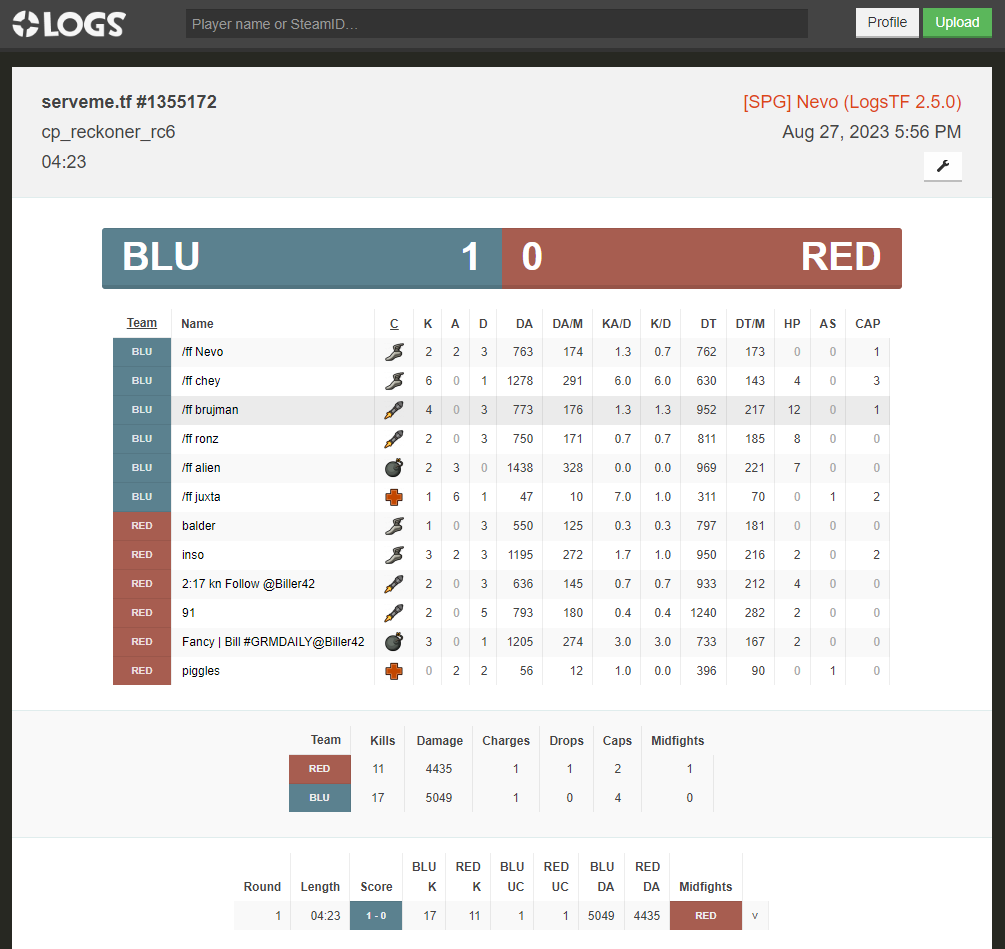Click scout class icon for /ff Nevo
Screen dimensions: 1005x949
394,352
